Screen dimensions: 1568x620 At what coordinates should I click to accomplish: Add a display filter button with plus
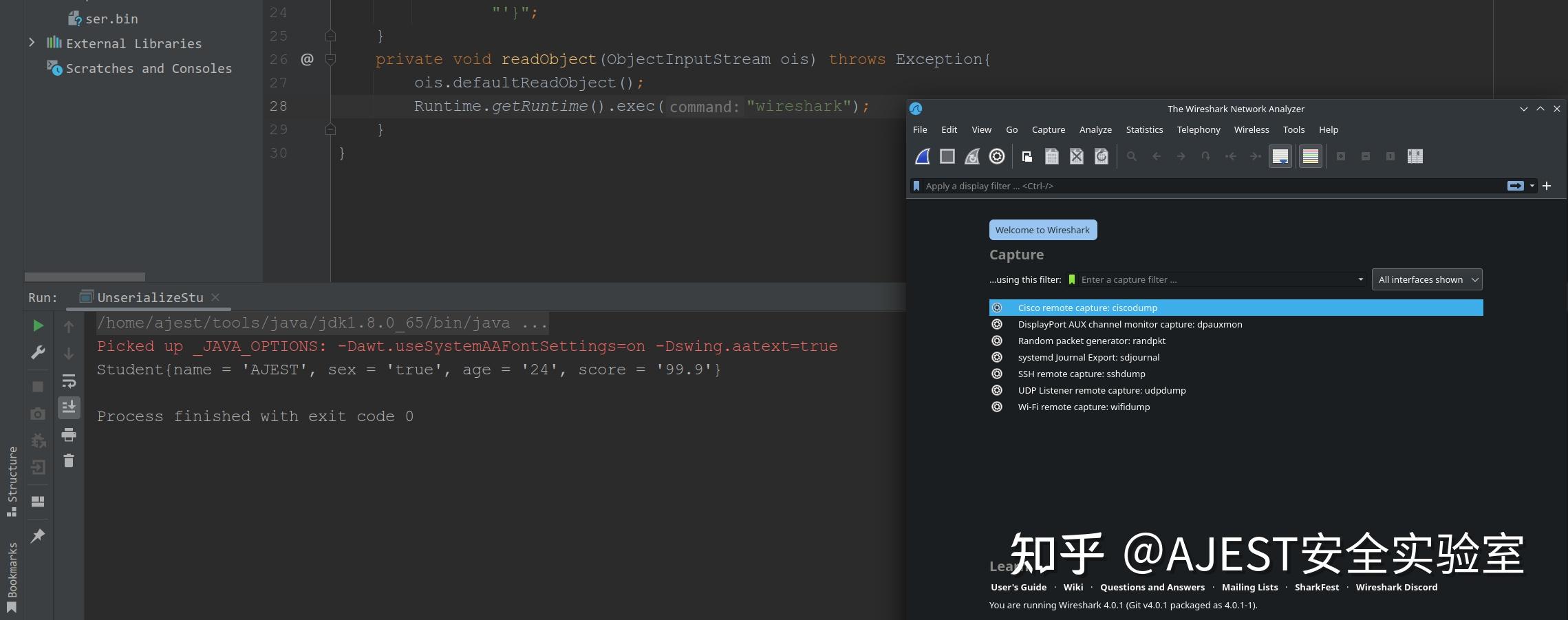tap(1547, 186)
